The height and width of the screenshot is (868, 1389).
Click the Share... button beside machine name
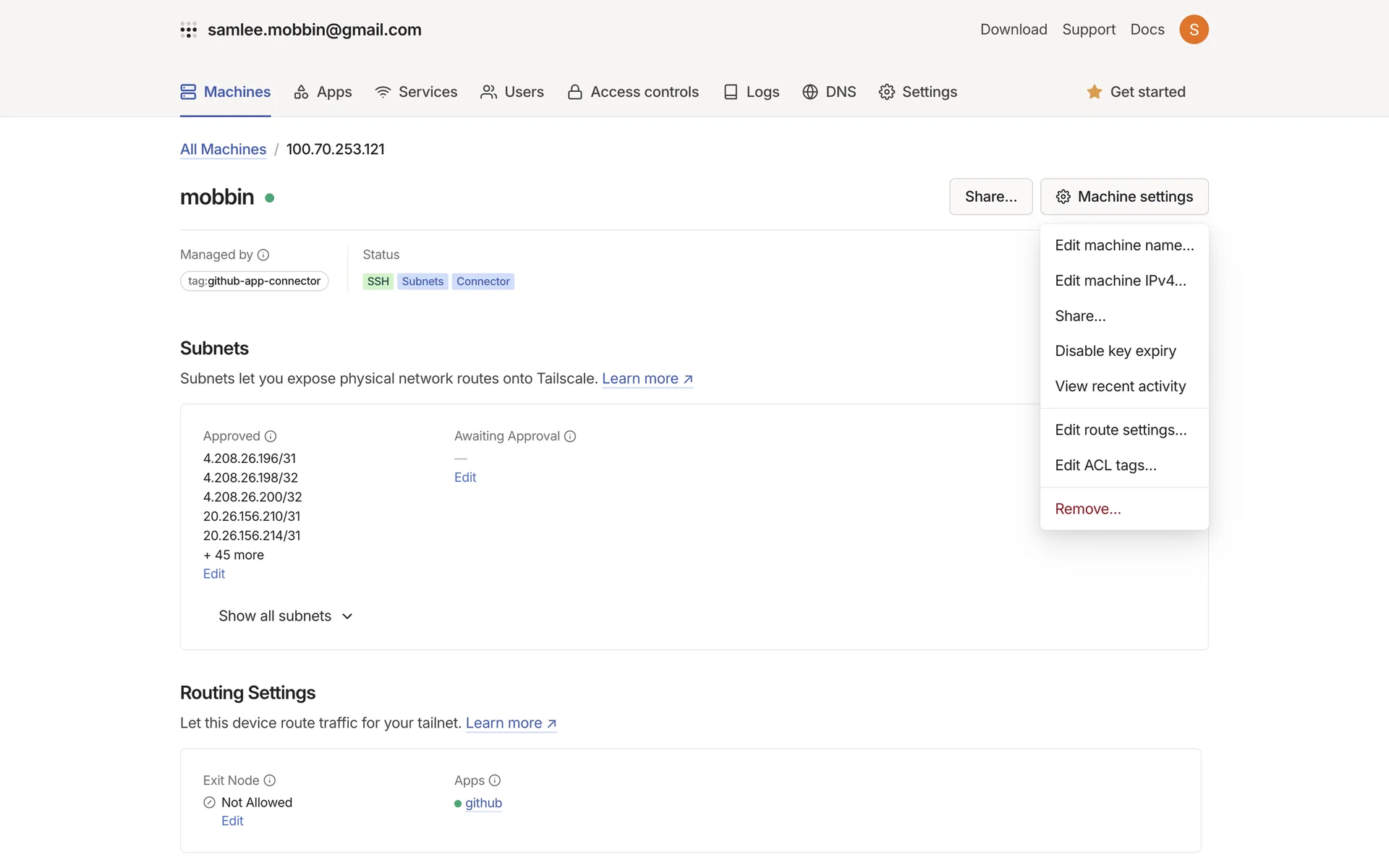[990, 197]
